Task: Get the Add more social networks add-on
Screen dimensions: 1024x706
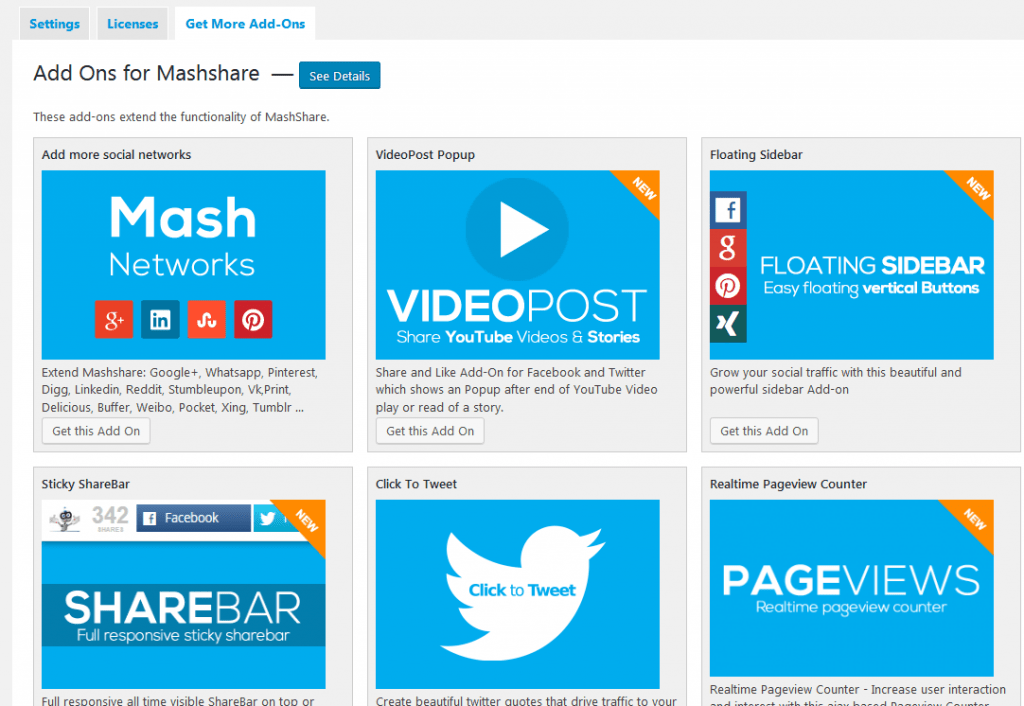Action: (96, 431)
